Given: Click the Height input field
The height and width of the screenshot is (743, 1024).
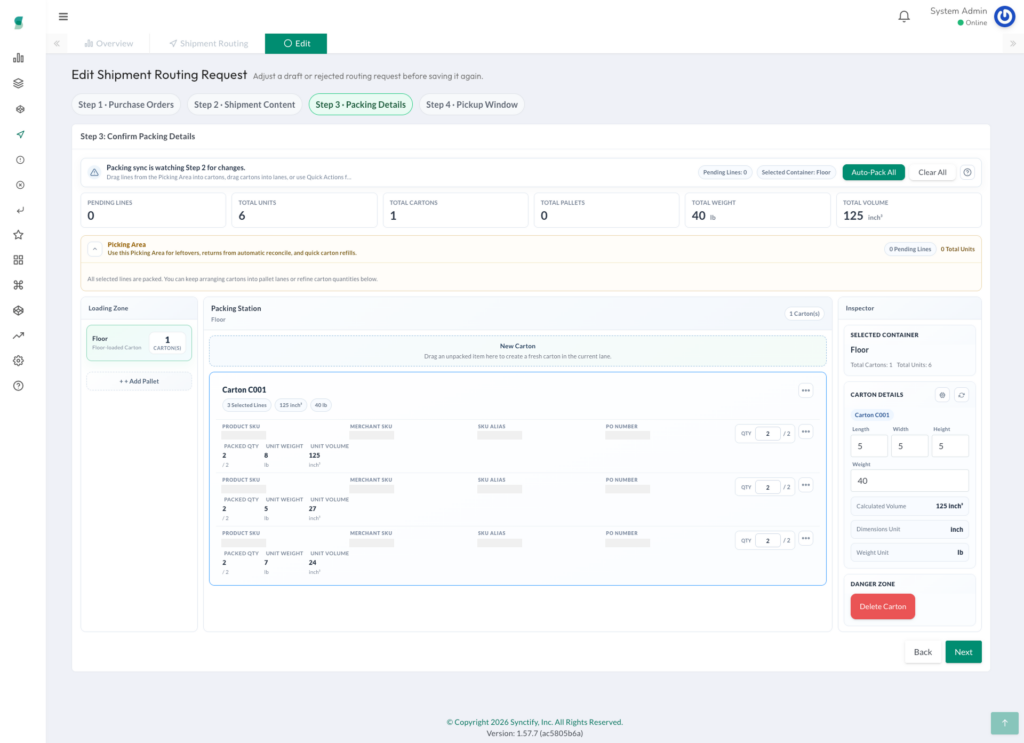Looking at the screenshot, I should [950, 446].
